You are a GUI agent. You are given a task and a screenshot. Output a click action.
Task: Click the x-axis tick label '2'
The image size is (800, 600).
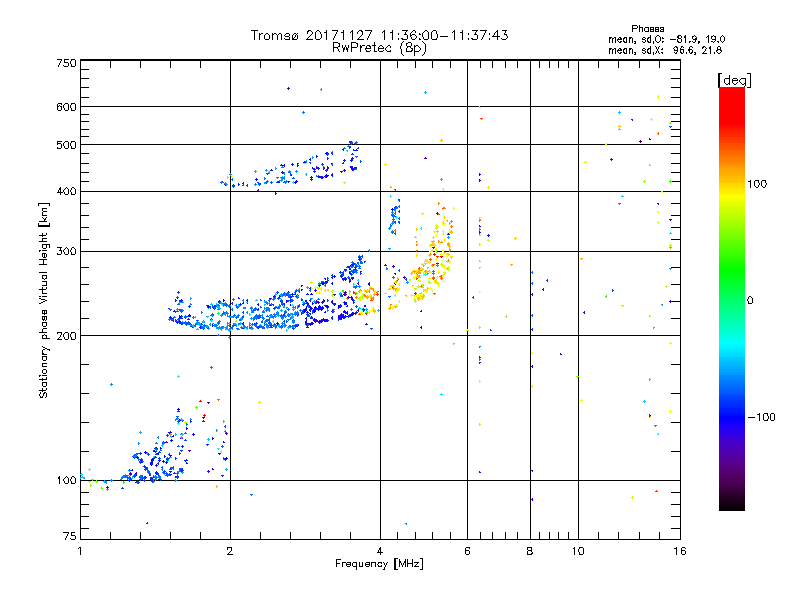tap(230, 551)
